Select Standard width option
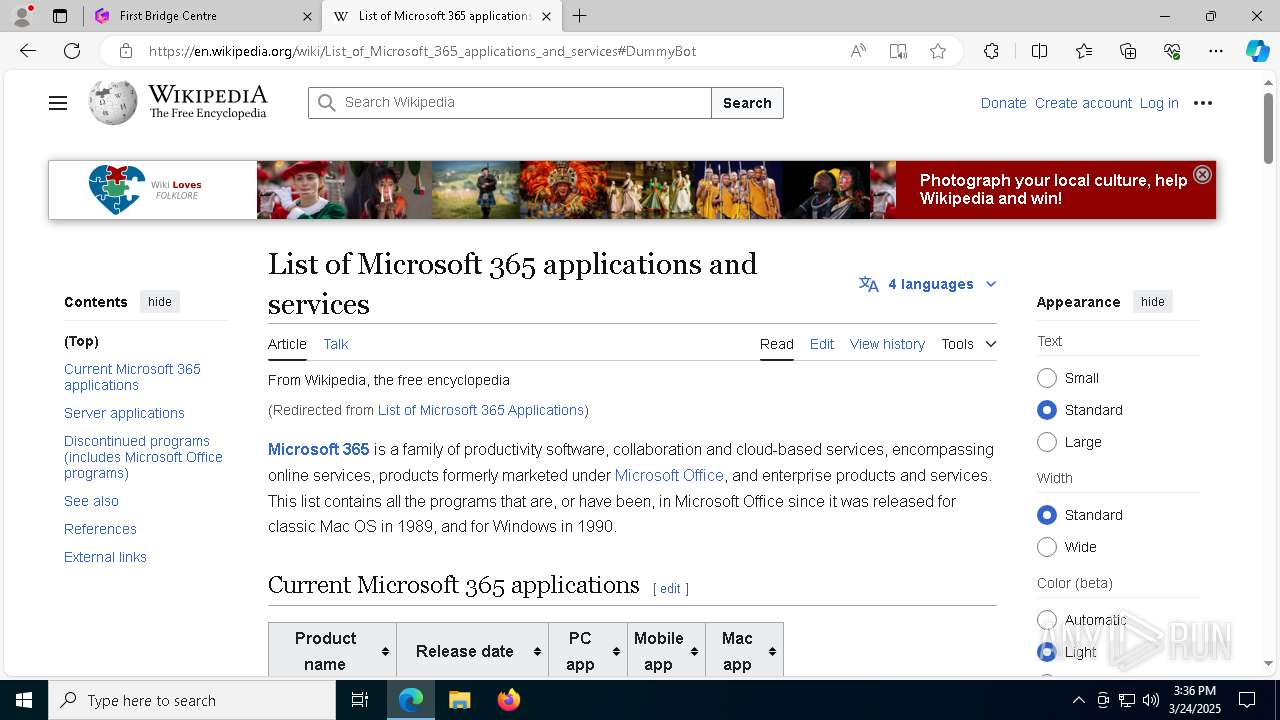Image resolution: width=1280 pixels, height=720 pixels. [x=1047, y=515]
